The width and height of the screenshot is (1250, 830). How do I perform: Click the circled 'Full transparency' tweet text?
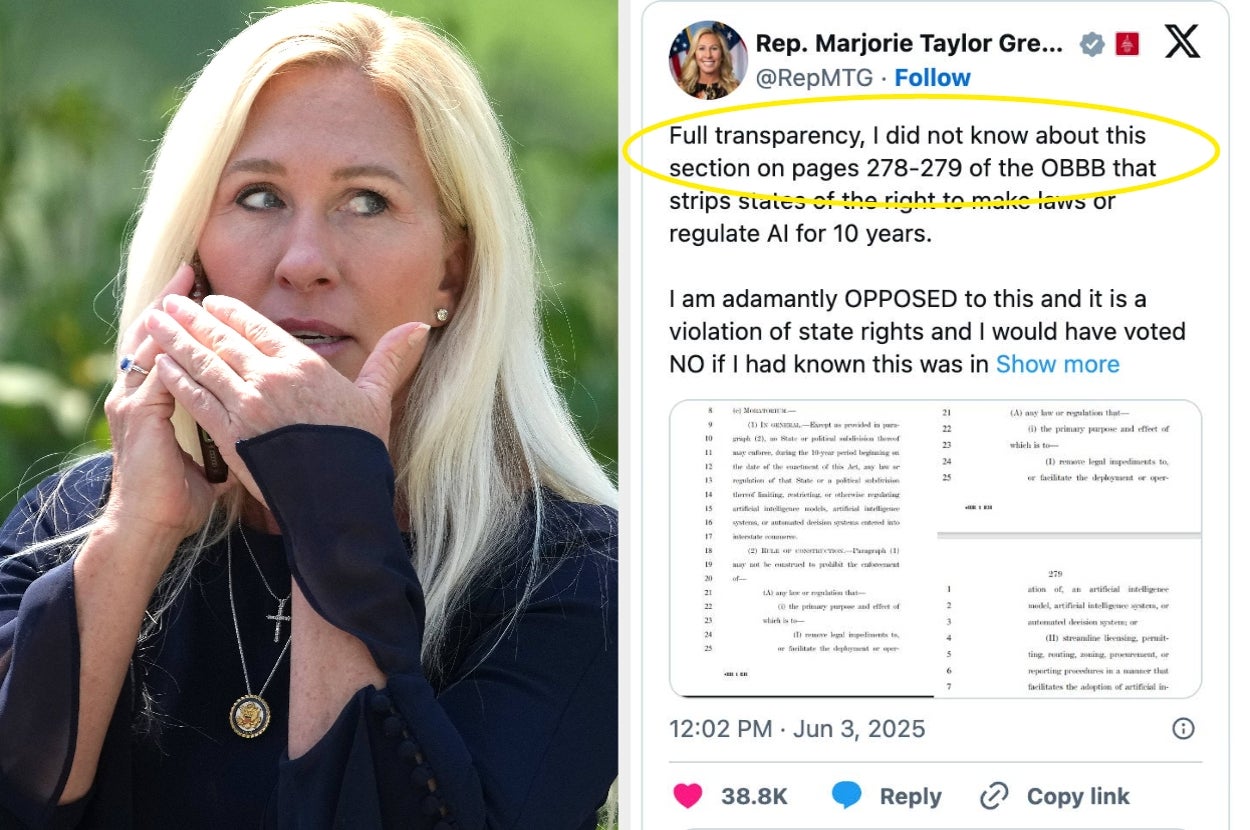click(912, 151)
